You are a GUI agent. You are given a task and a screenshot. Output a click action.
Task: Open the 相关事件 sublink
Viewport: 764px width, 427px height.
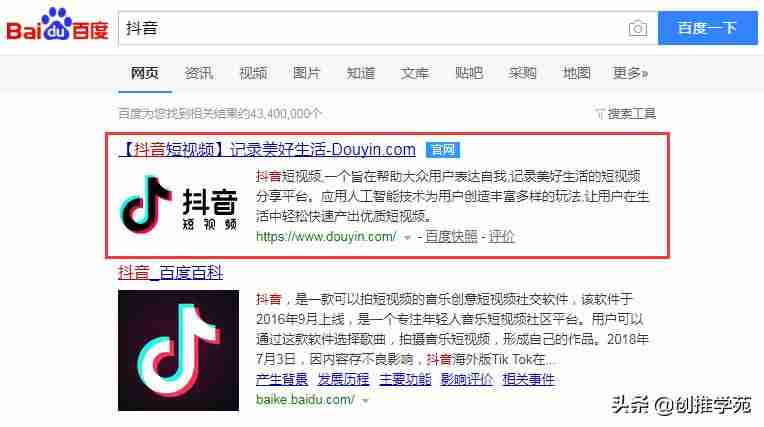tap(529, 379)
